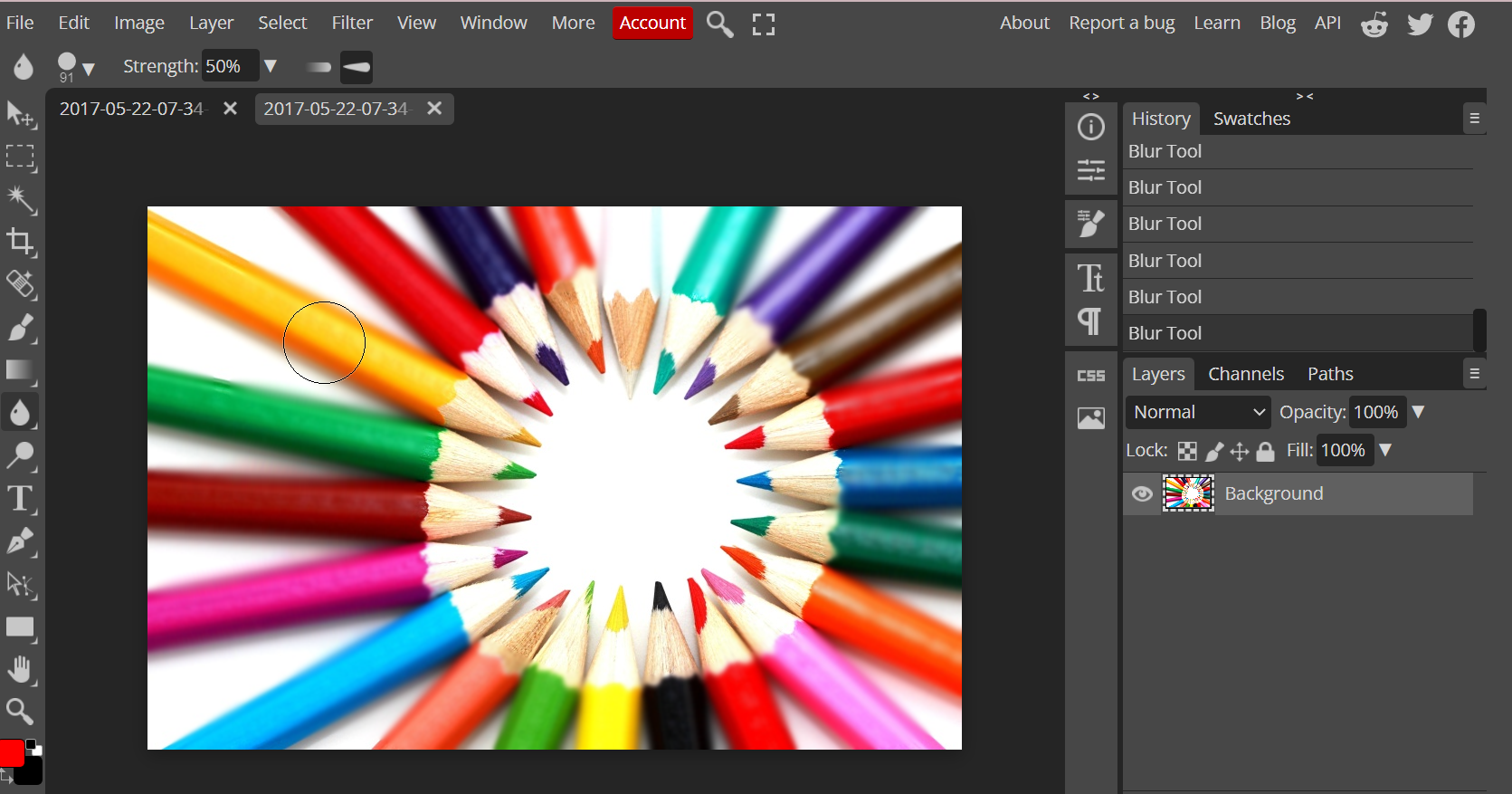The image size is (1512, 794).
Task: Select the Rectangle Select tool
Action: (20, 158)
